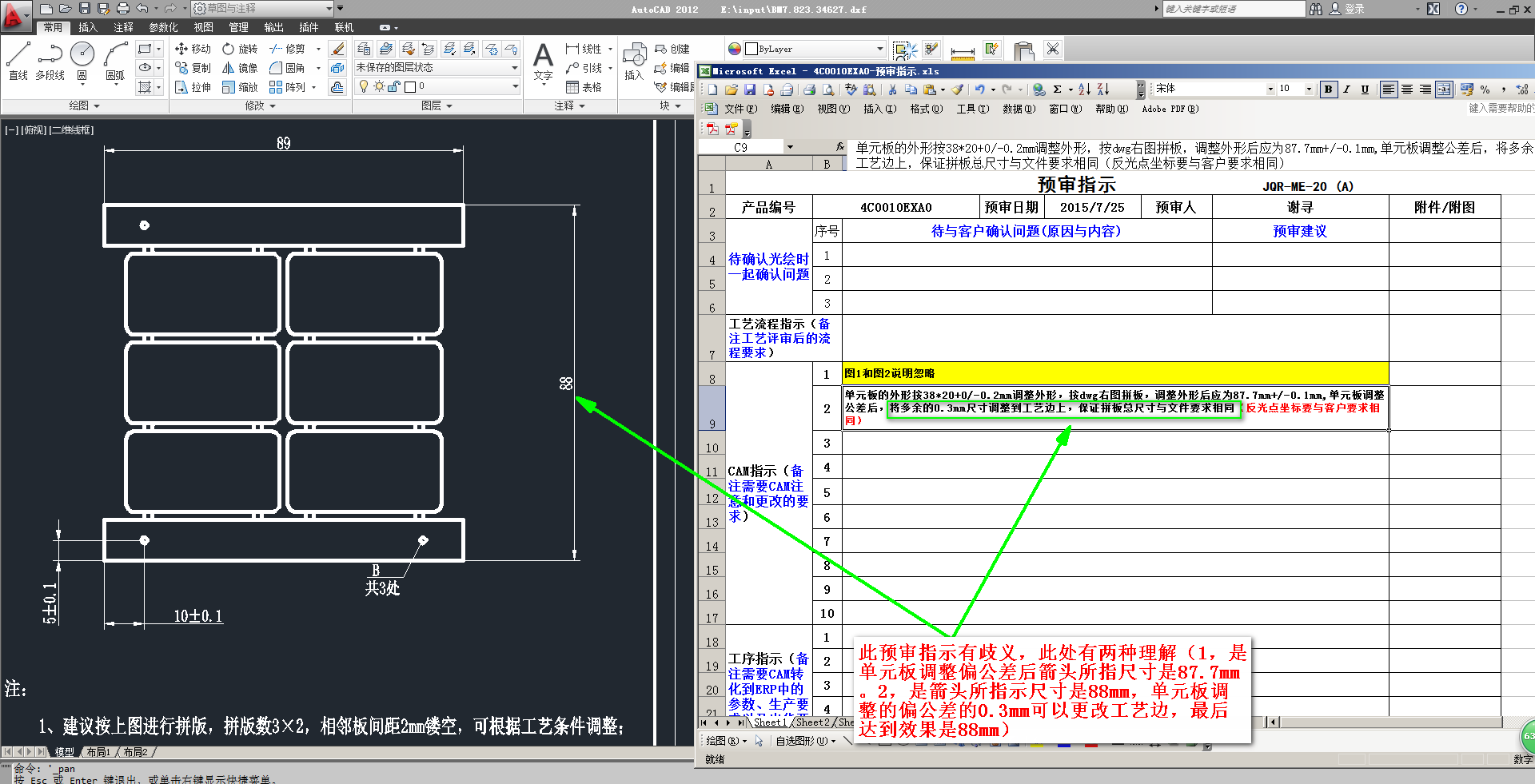Image resolution: width=1535 pixels, height=784 pixels.
Task: Click the Excel Format Painter icon
Action: [x=957, y=90]
